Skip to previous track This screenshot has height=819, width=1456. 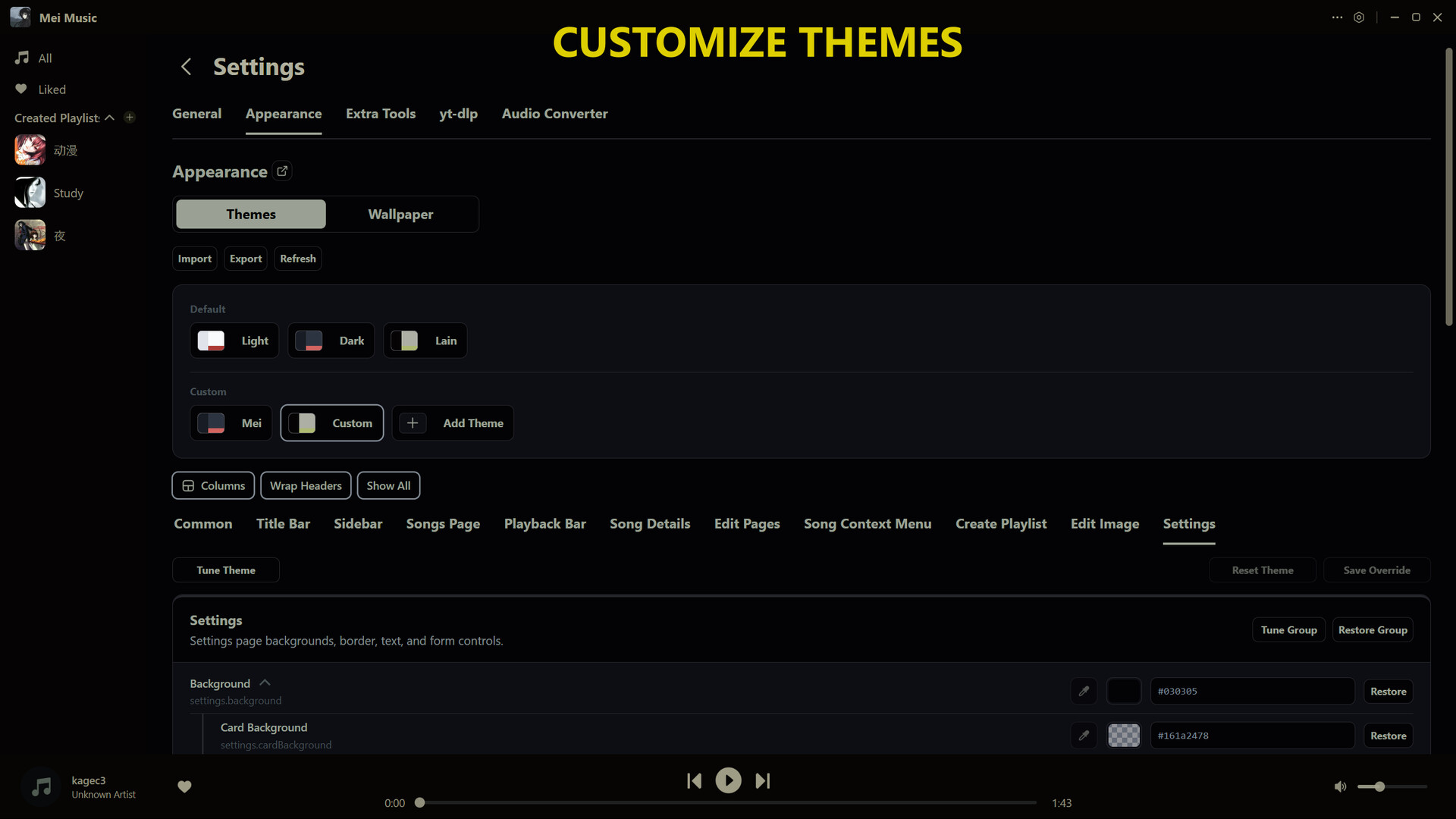click(x=694, y=781)
